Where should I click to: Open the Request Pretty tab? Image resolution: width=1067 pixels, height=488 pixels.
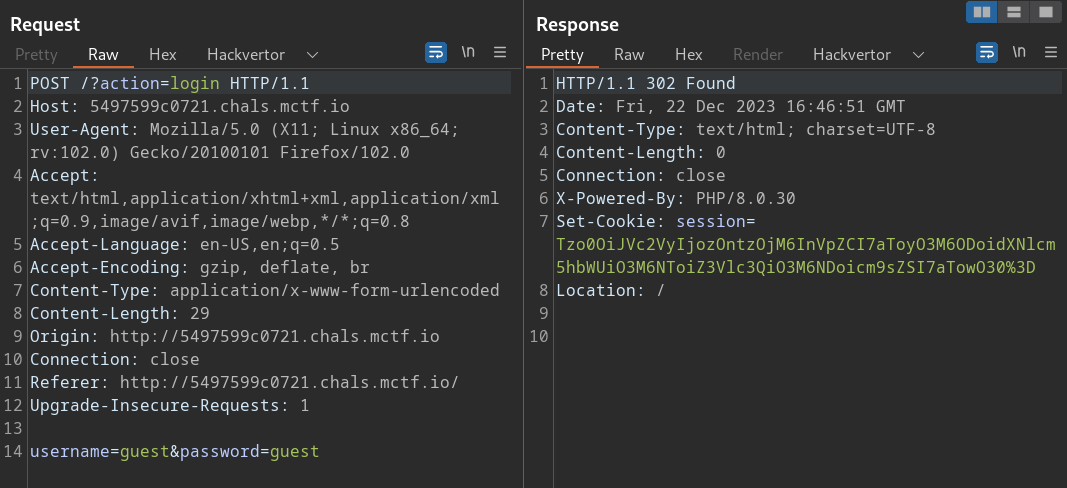pos(36,54)
